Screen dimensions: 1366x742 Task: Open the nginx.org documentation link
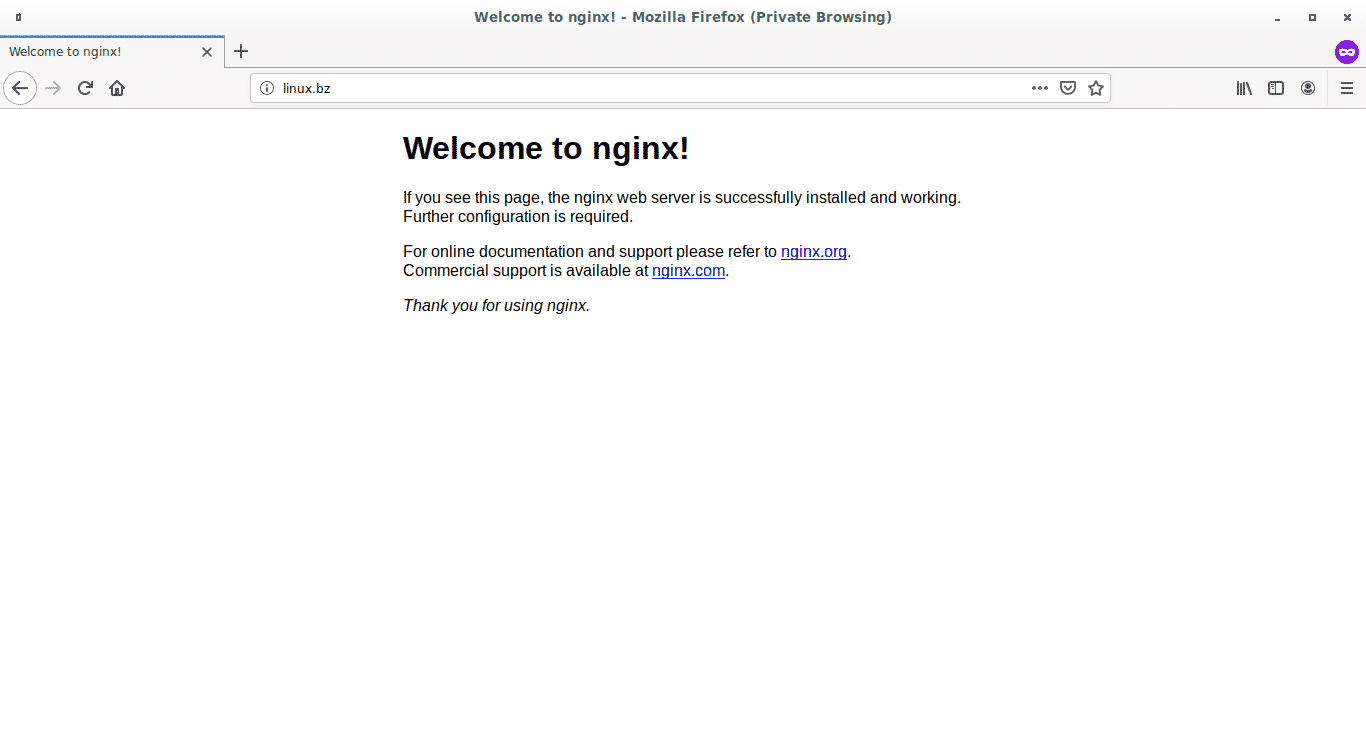[x=814, y=251]
